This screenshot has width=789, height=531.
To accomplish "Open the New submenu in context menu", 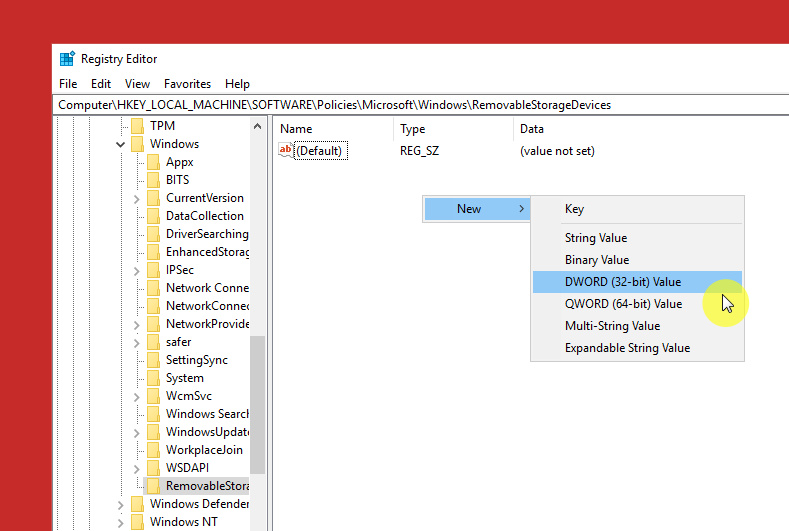I will click(477, 209).
